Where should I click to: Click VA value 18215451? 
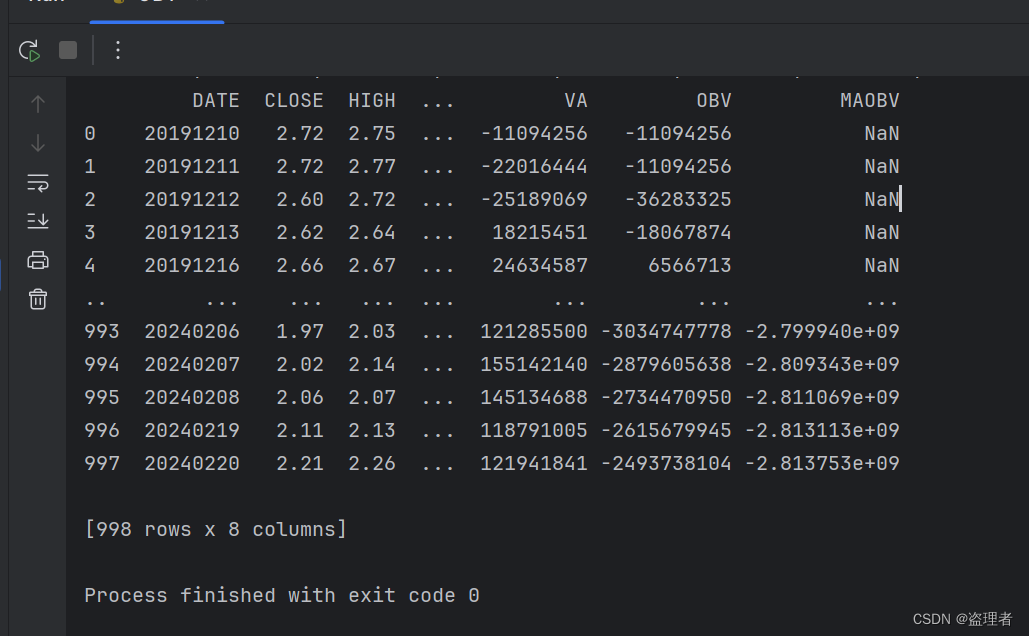point(540,232)
